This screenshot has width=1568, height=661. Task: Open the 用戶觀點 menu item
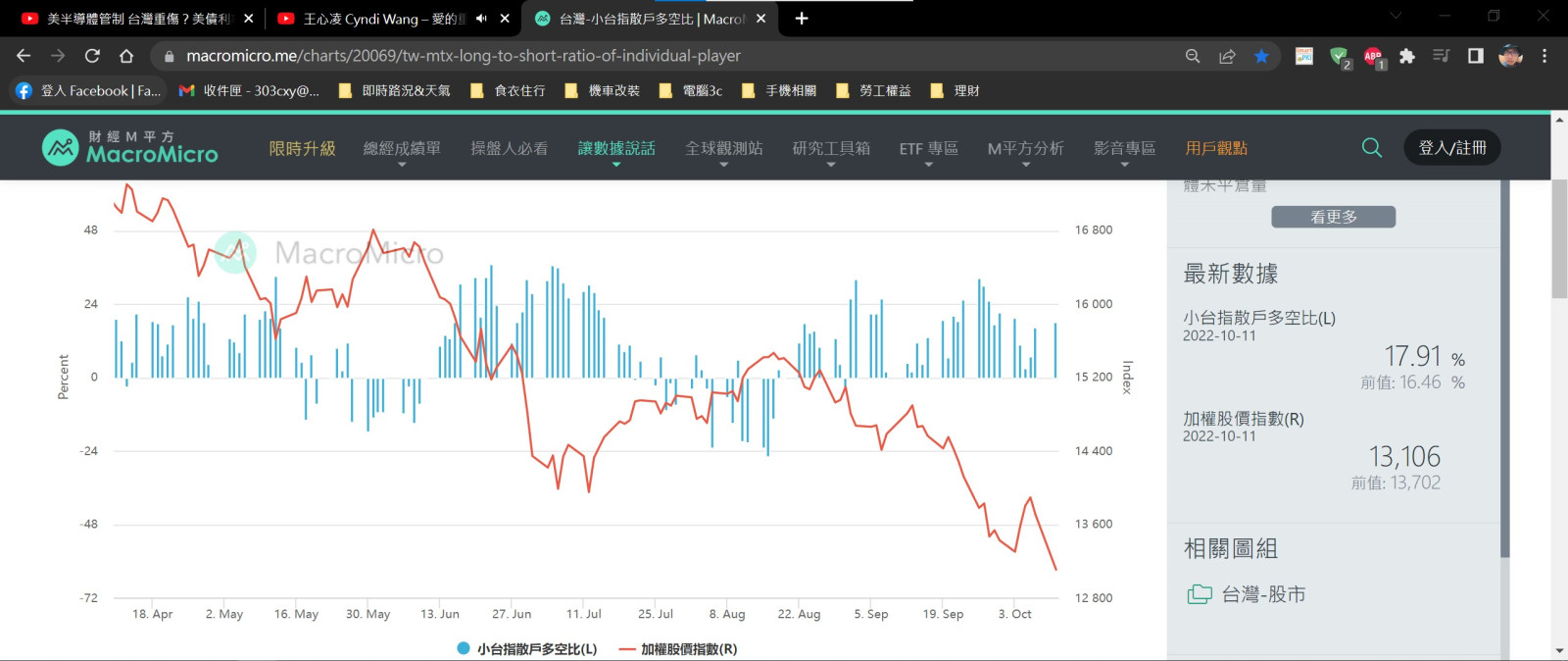(x=1216, y=148)
